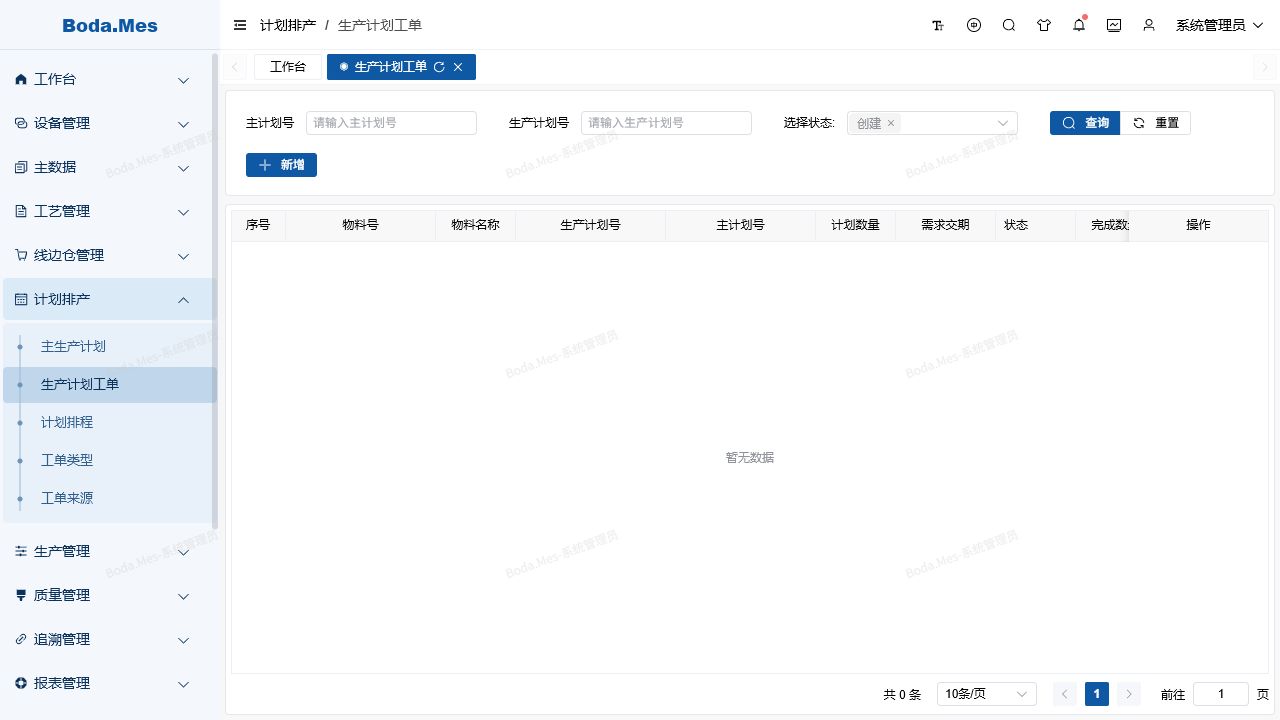Click the chart monitor icon in header
Viewport: 1280px width, 720px height.
point(1114,25)
